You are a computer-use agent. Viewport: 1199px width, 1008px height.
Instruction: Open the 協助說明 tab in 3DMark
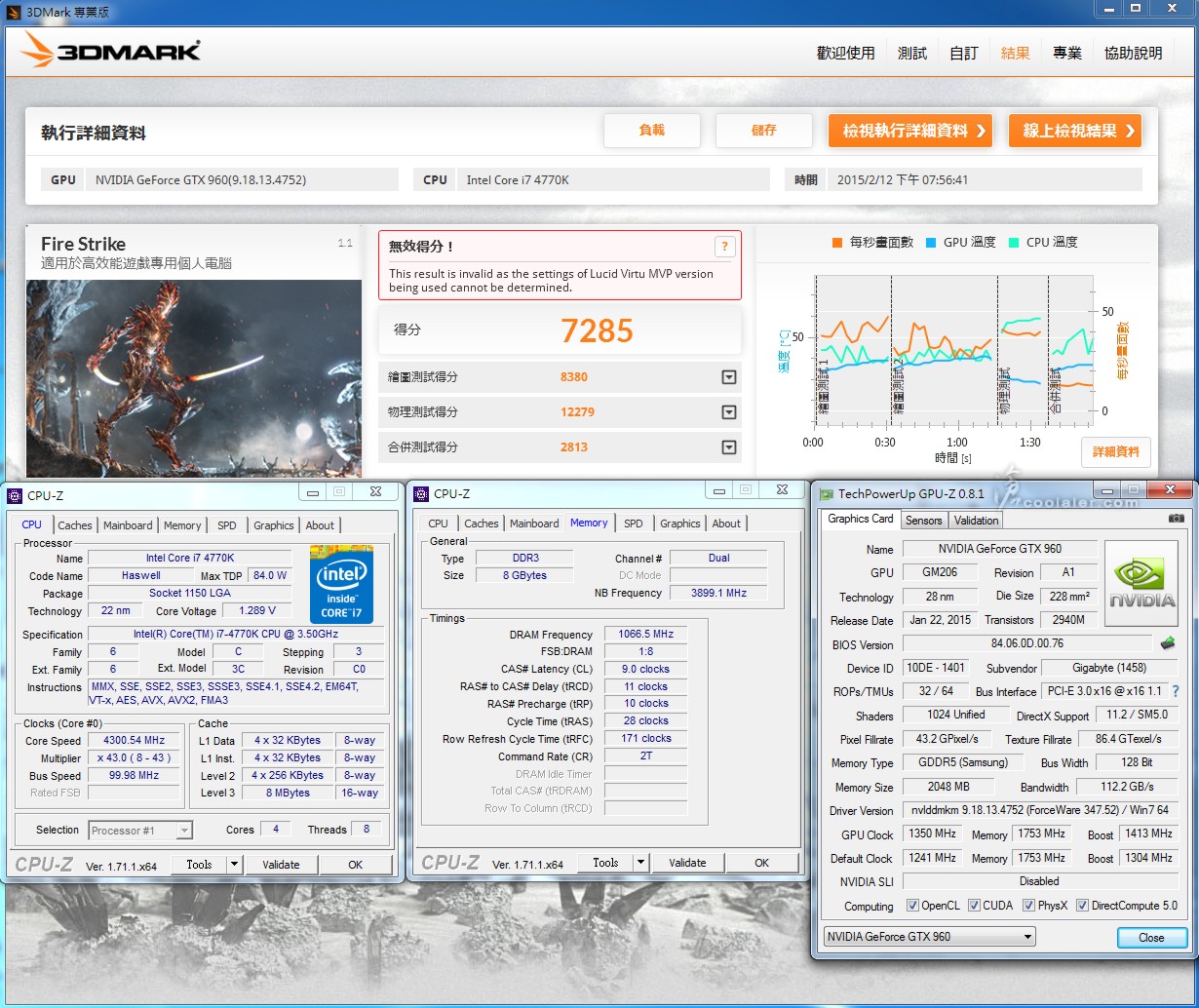pos(1134,53)
